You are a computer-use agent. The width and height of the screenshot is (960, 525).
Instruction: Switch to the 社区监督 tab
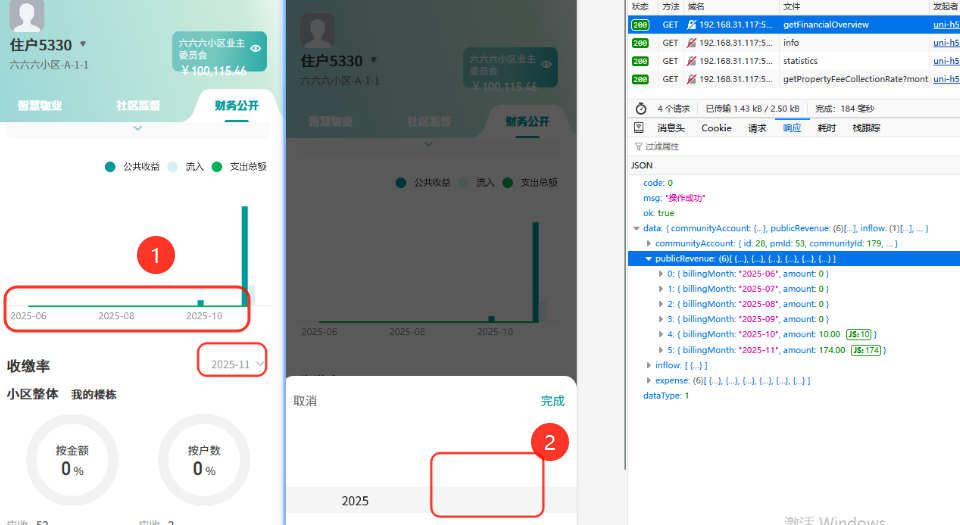[x=138, y=105]
